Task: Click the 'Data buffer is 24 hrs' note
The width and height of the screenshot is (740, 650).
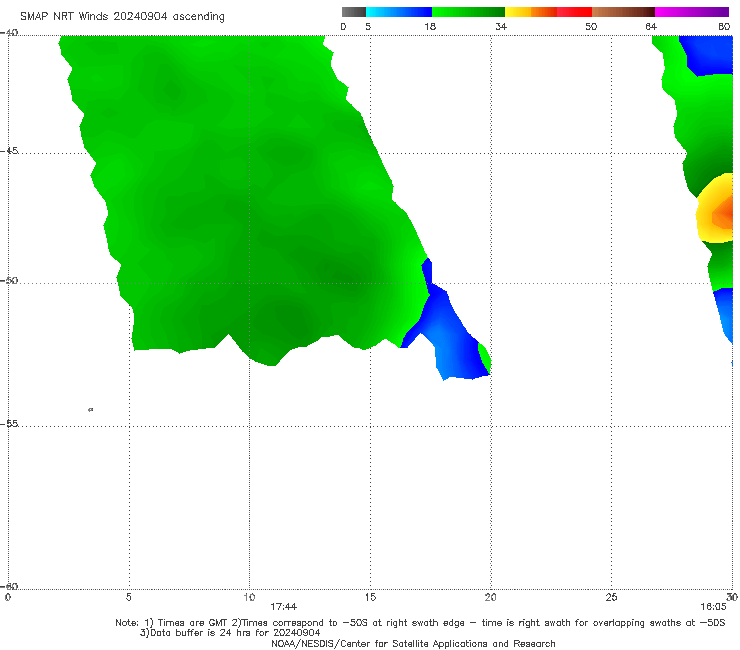Action: [230, 633]
